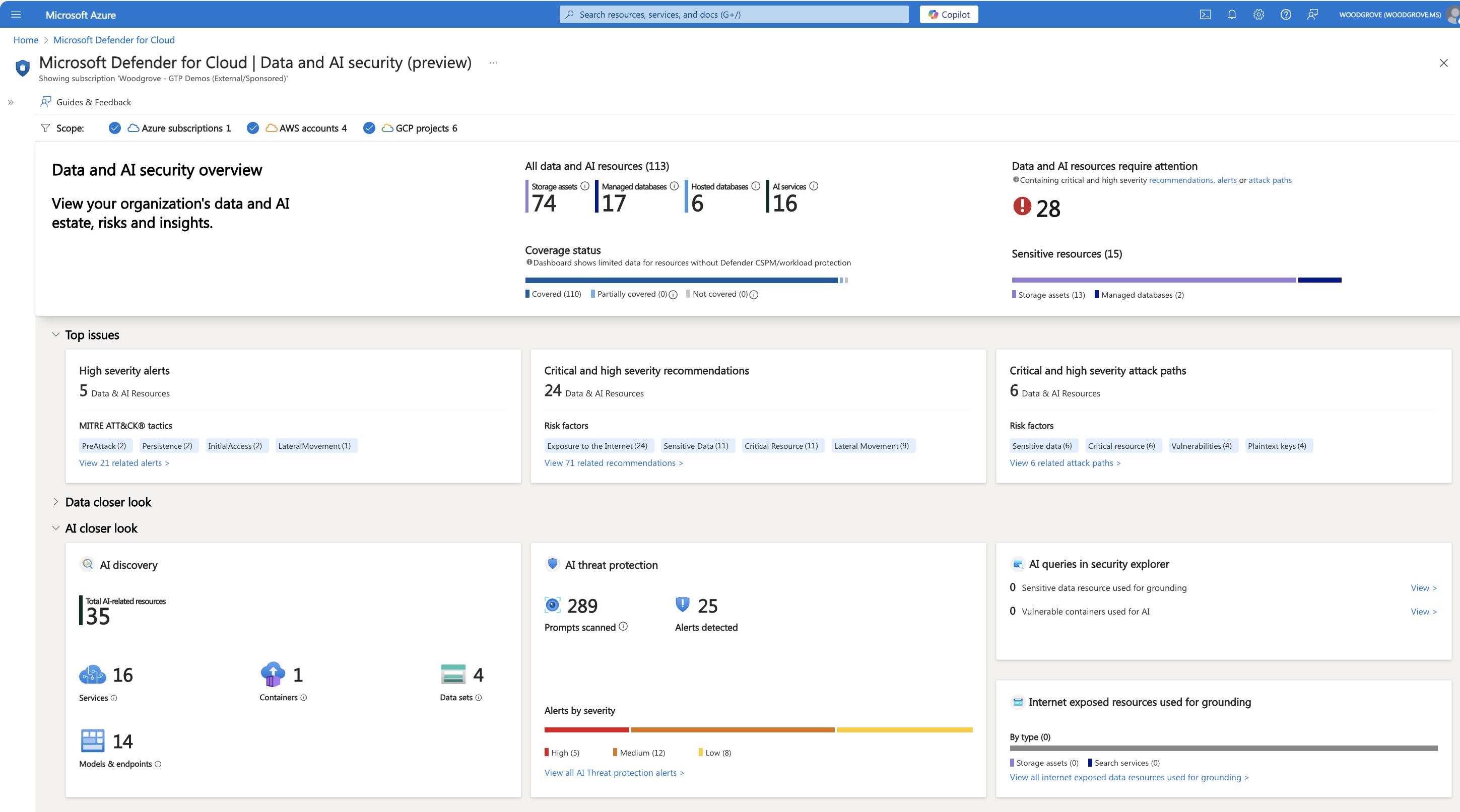Select Lateral Movement (9) risk factor tag
Screen dimensions: 1460x812
point(873,446)
